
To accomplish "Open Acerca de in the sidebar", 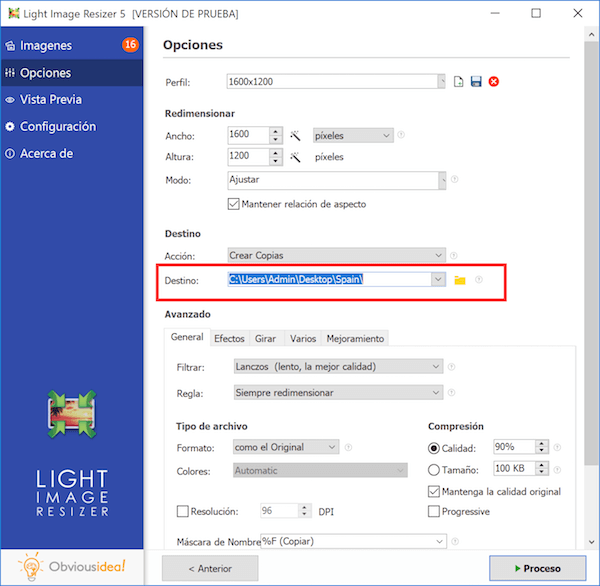I will point(72,153).
